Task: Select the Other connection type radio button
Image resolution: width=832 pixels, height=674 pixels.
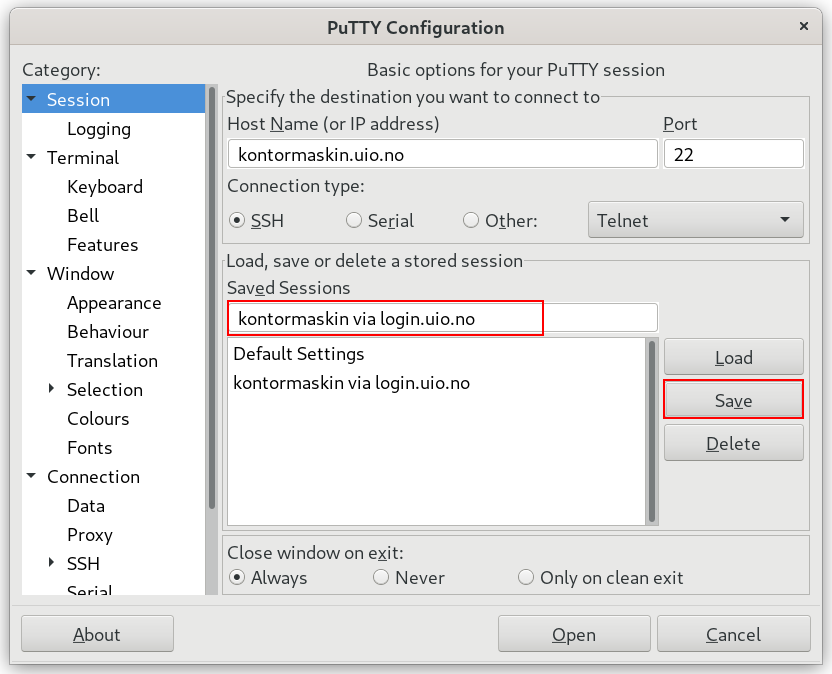Action: coord(471,220)
